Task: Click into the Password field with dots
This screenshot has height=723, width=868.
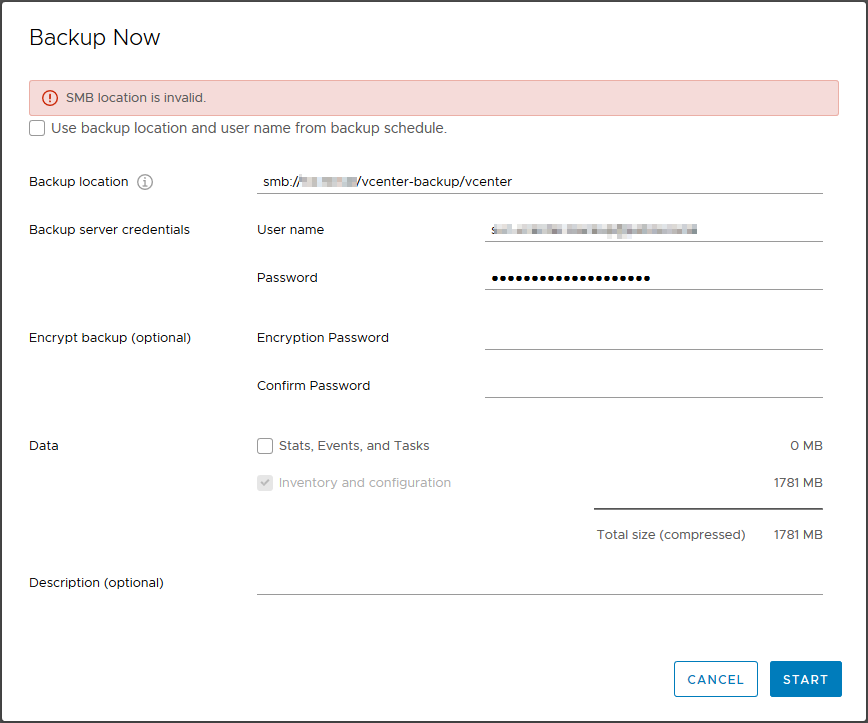Action: coord(653,278)
